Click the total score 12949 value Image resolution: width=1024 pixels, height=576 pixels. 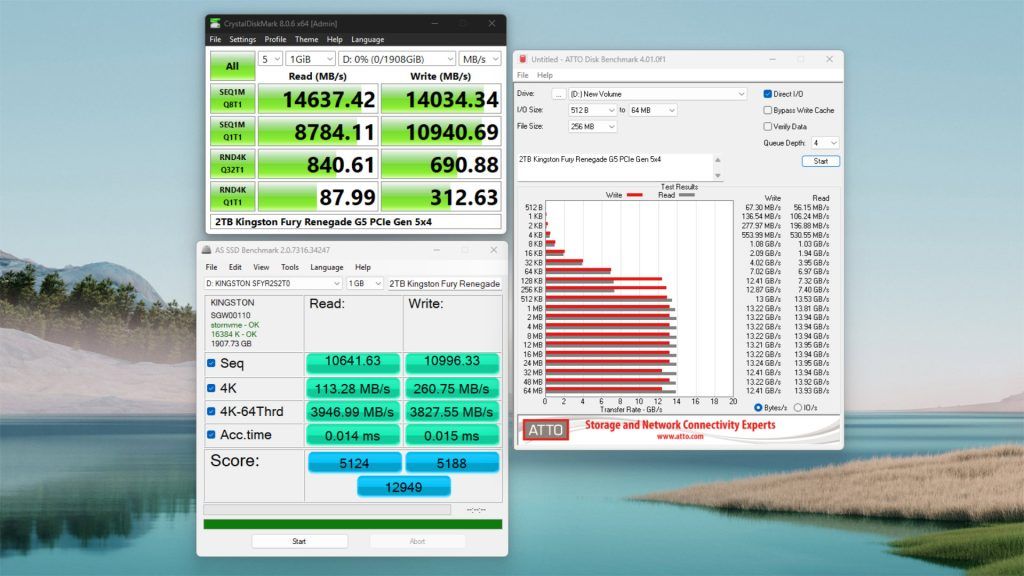pos(404,487)
